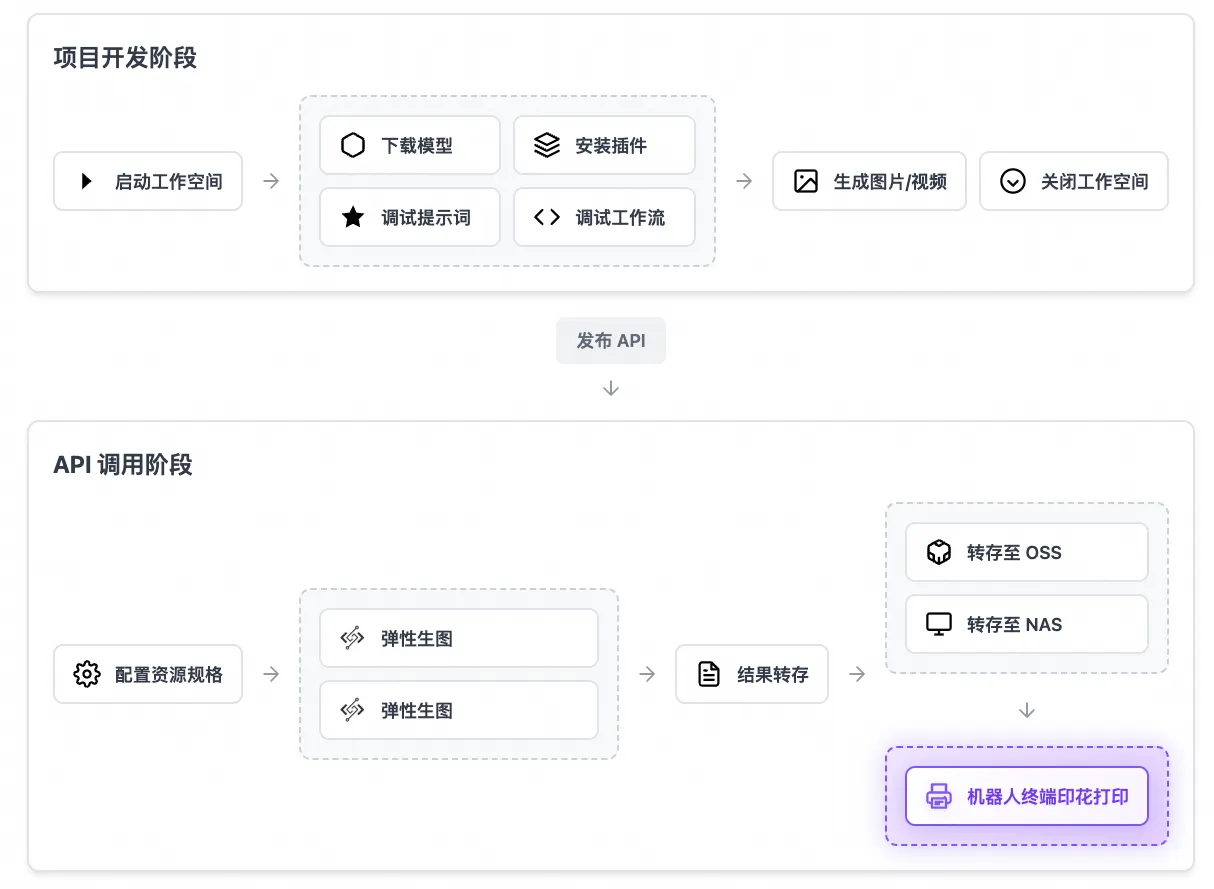Open the 发布 API step

click(610, 340)
